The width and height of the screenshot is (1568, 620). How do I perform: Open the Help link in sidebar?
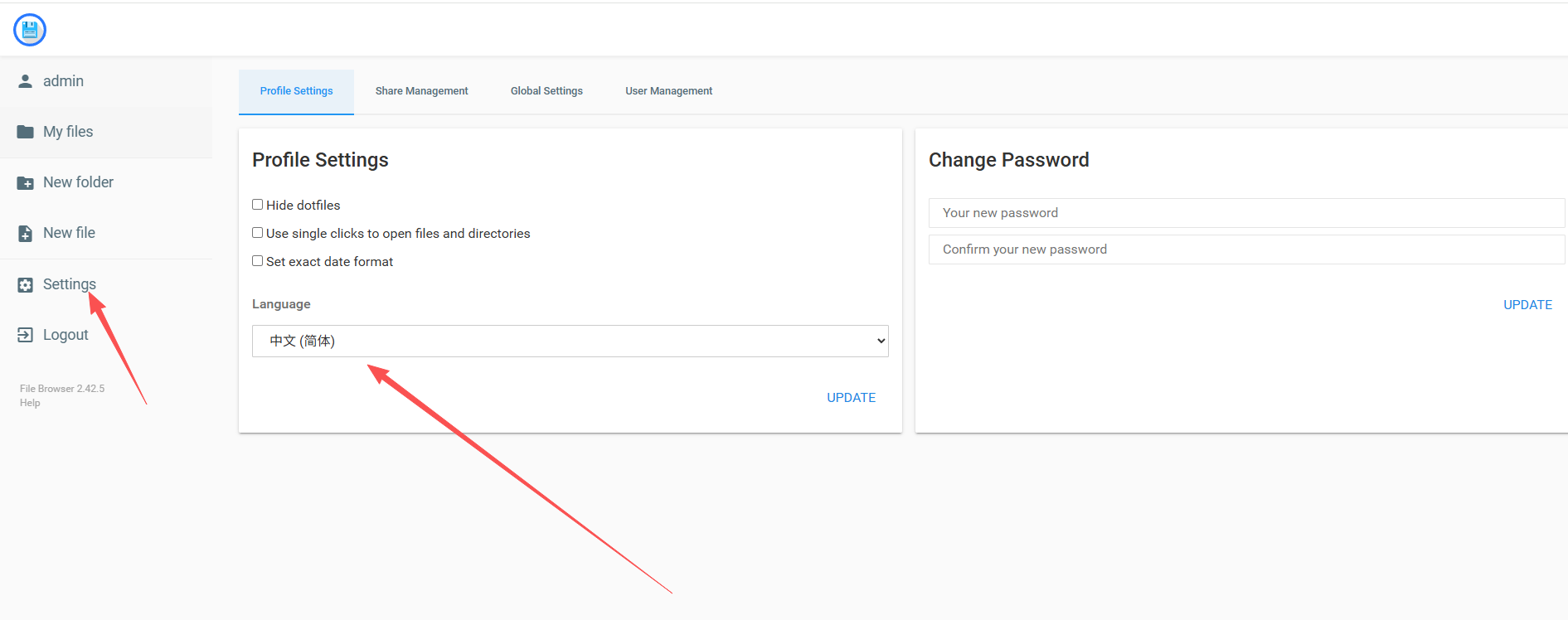[30, 403]
